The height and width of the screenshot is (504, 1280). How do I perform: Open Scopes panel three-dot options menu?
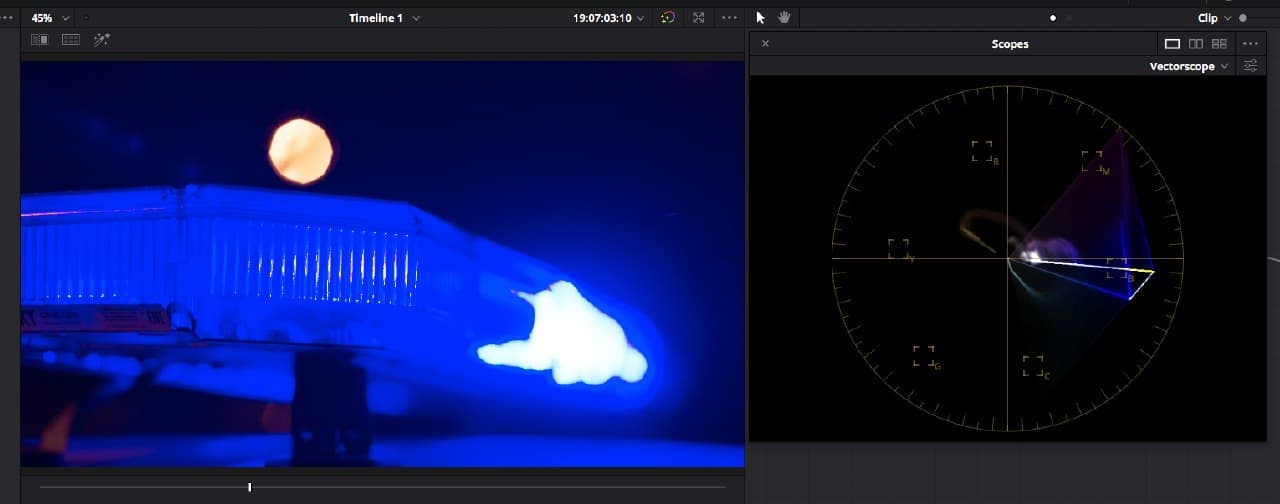1250,44
